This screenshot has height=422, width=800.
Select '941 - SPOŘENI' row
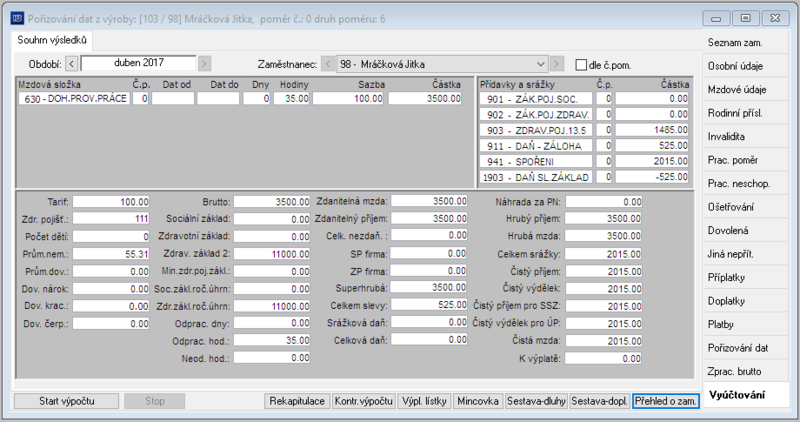(536, 162)
